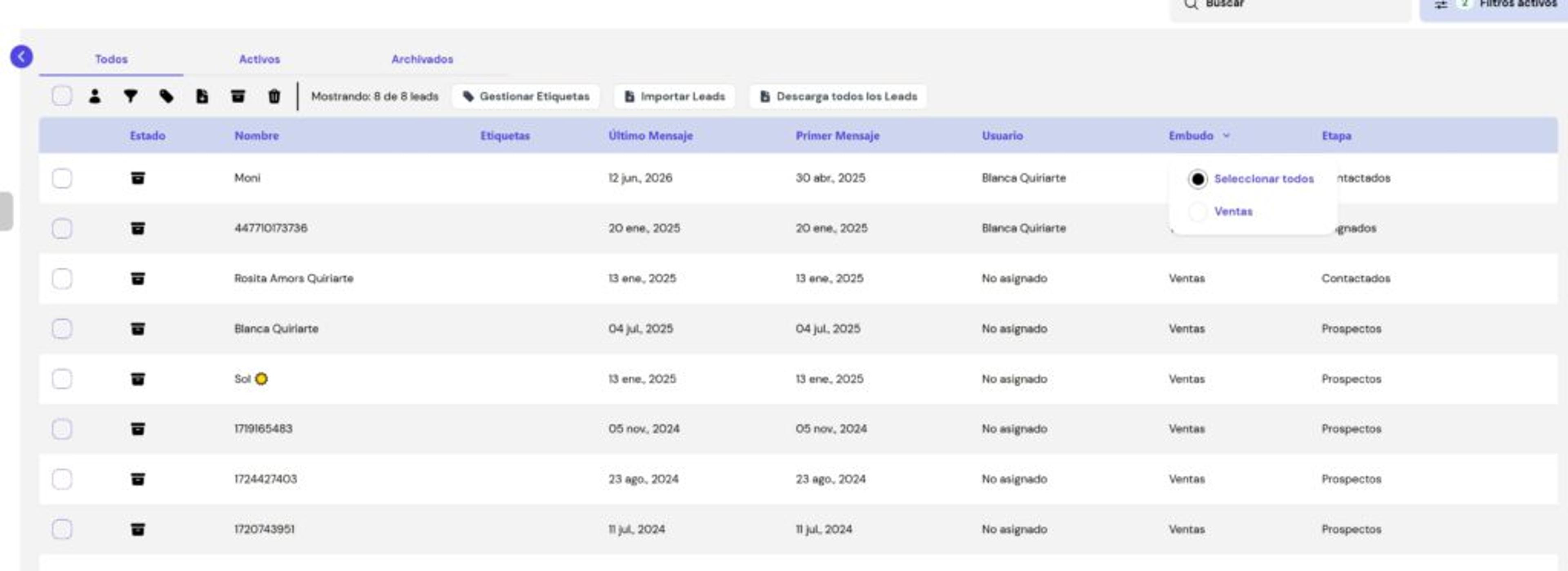Click the Último Mensaje column header

(x=650, y=135)
